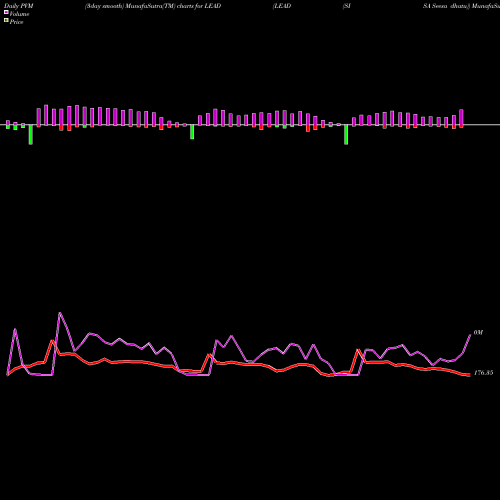500x500 pixels.
Task: Click the Volume legend color swatch
Action: tap(6, 12)
